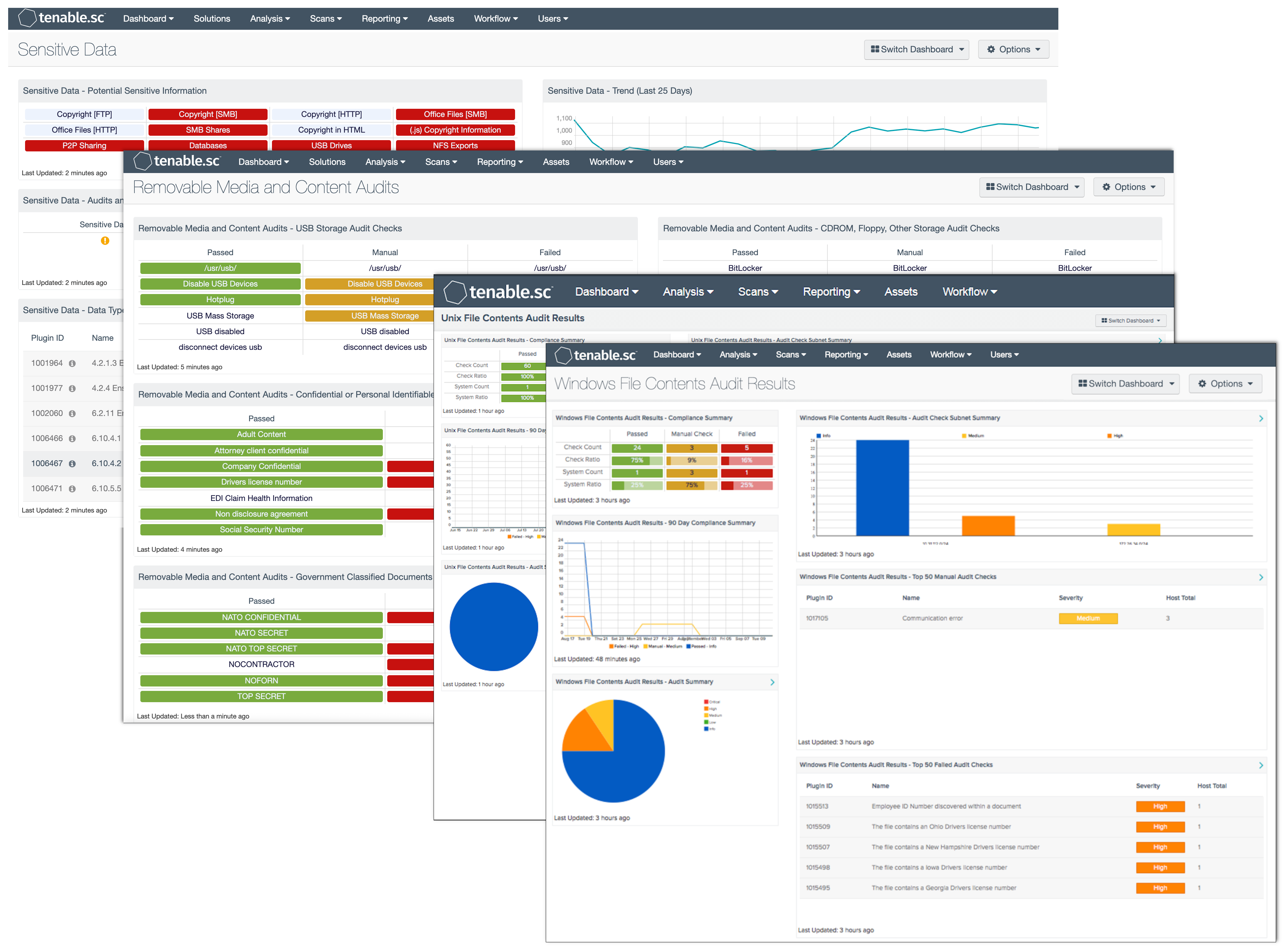Expand Users menu in Windows File Contents window

tap(1004, 355)
